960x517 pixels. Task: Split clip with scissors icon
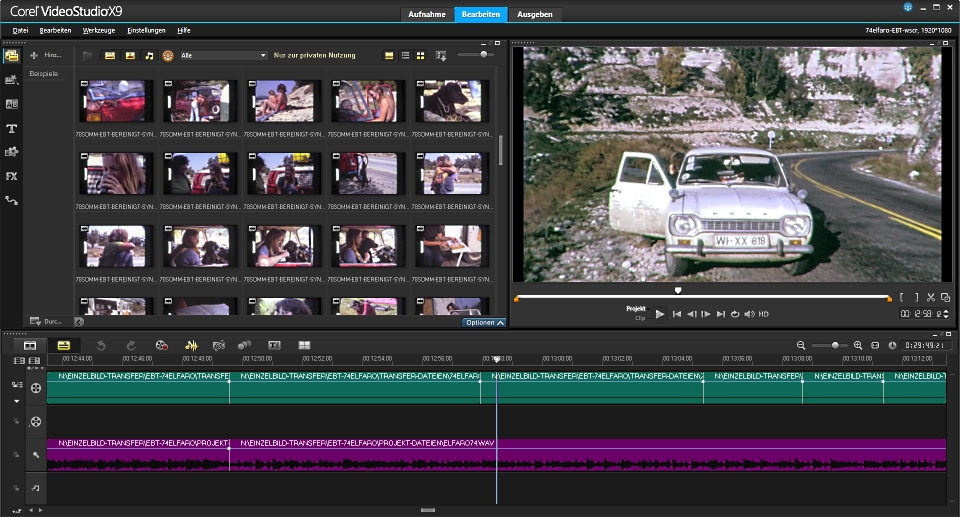(931, 298)
